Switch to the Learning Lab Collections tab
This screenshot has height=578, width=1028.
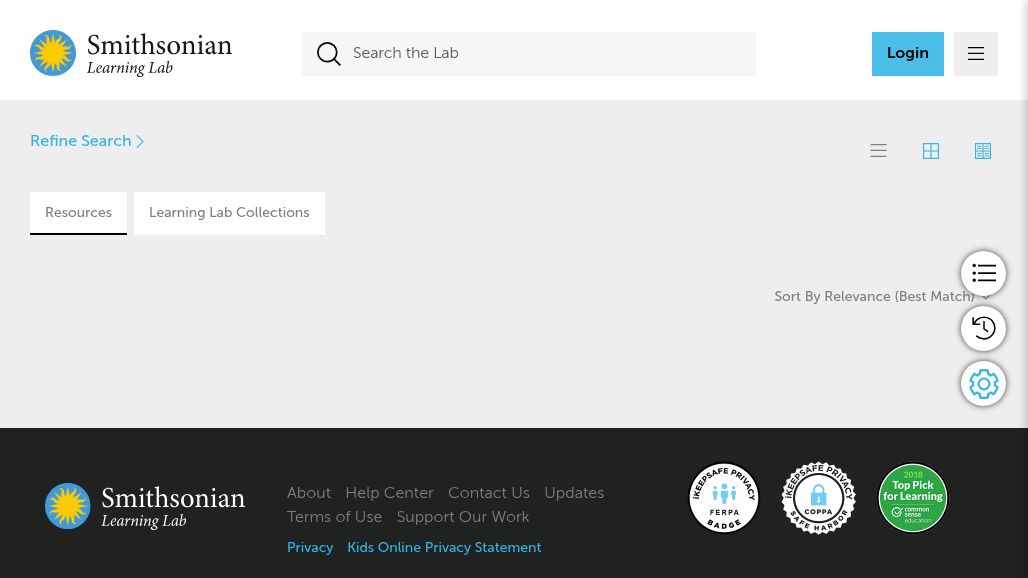pyautogui.click(x=229, y=213)
